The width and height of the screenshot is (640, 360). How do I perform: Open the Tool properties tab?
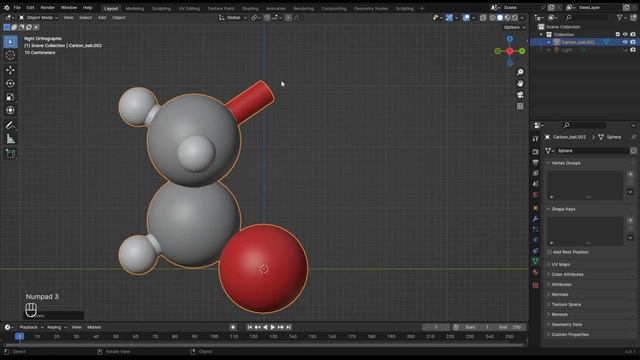(536, 139)
